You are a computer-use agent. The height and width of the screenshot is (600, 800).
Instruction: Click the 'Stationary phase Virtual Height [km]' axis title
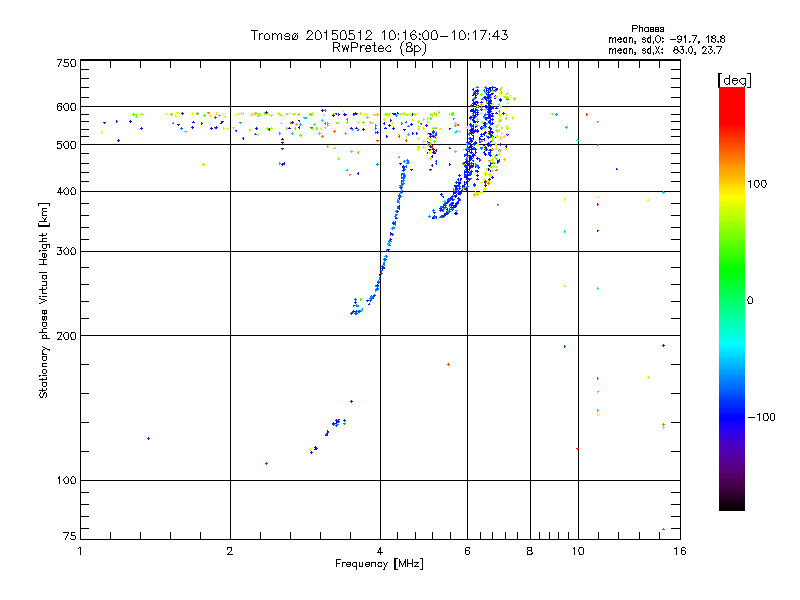43,300
